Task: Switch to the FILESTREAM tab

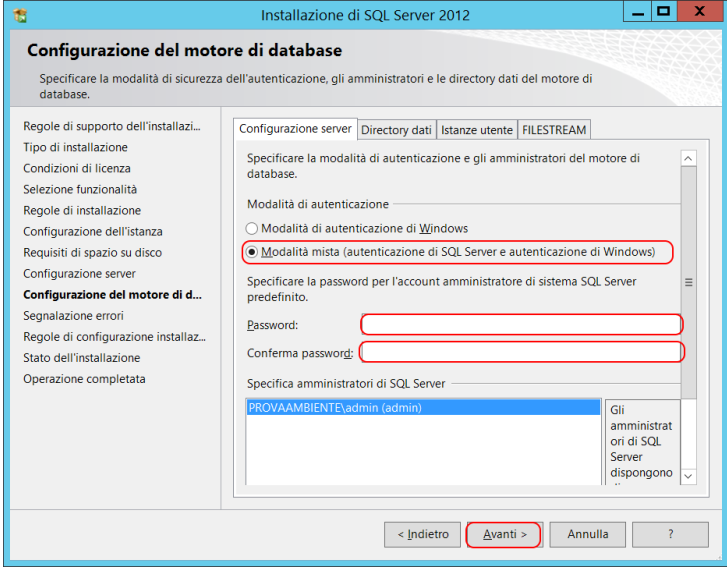Action: tap(554, 130)
